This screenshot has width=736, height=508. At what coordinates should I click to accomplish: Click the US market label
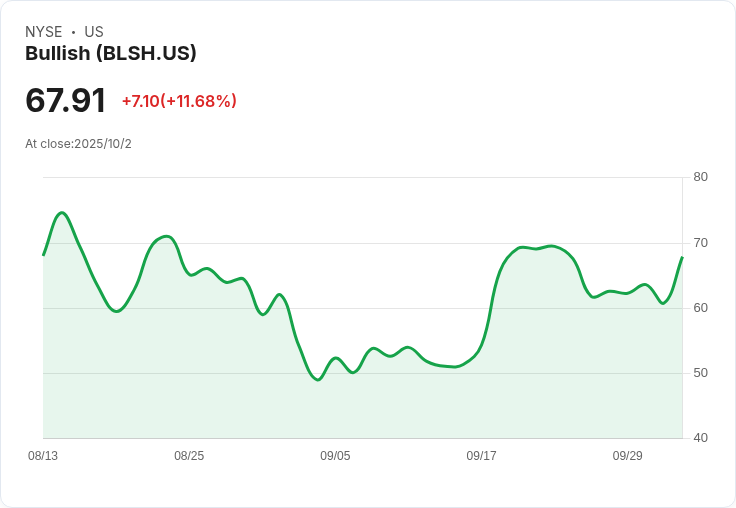(x=94, y=32)
